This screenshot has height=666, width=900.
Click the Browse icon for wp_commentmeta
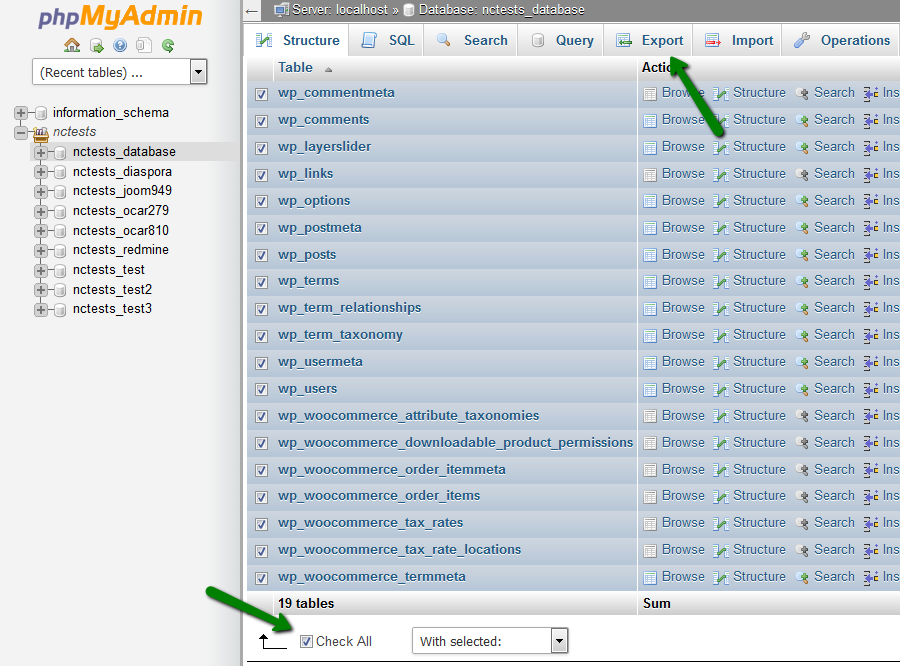pyautogui.click(x=650, y=94)
